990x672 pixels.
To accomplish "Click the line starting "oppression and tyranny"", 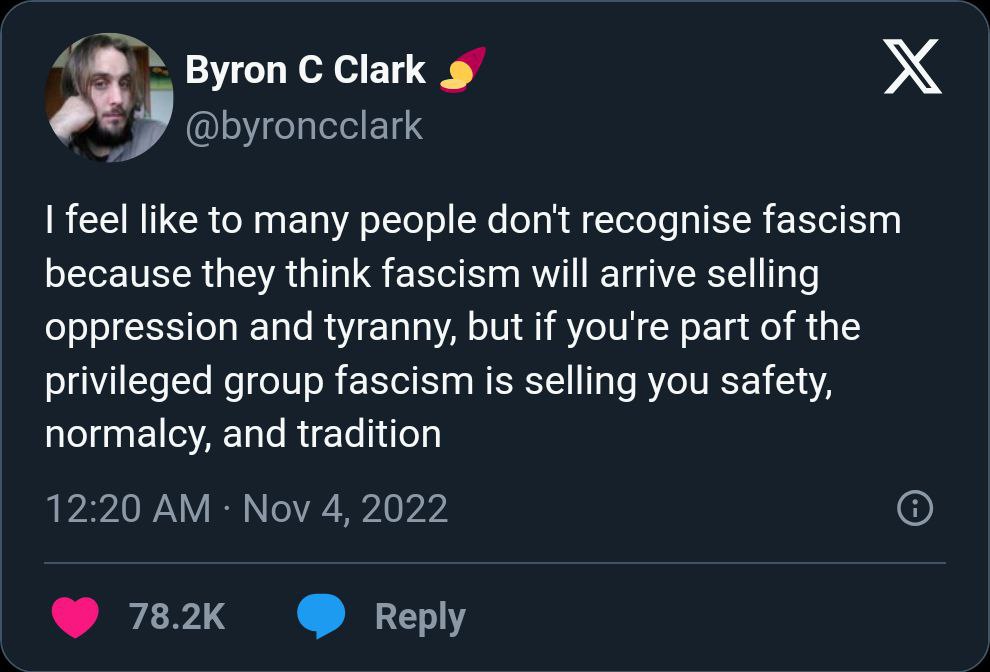I will tap(452, 327).
